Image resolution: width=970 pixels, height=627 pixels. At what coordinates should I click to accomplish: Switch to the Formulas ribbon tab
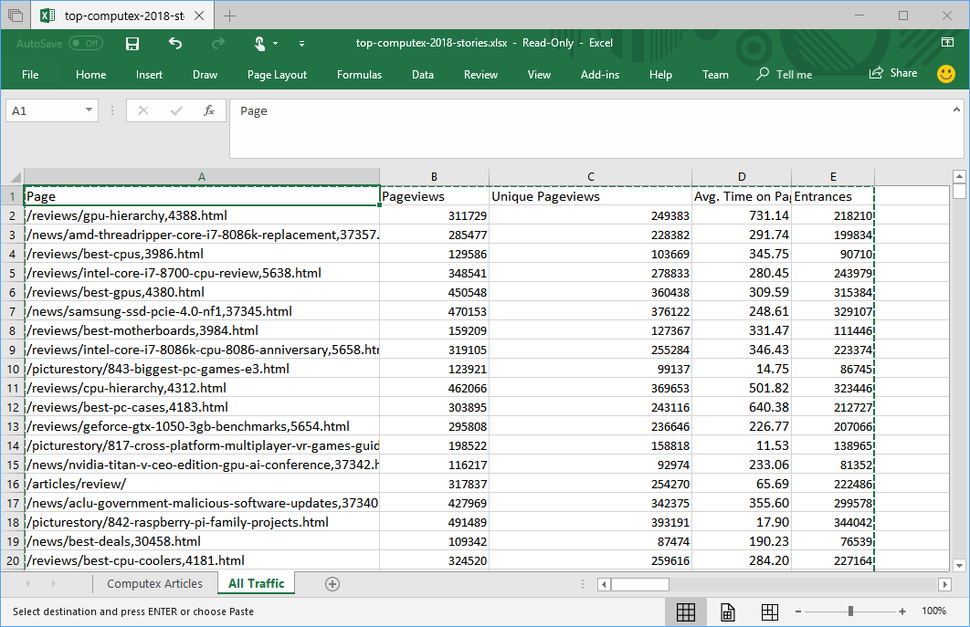(359, 74)
